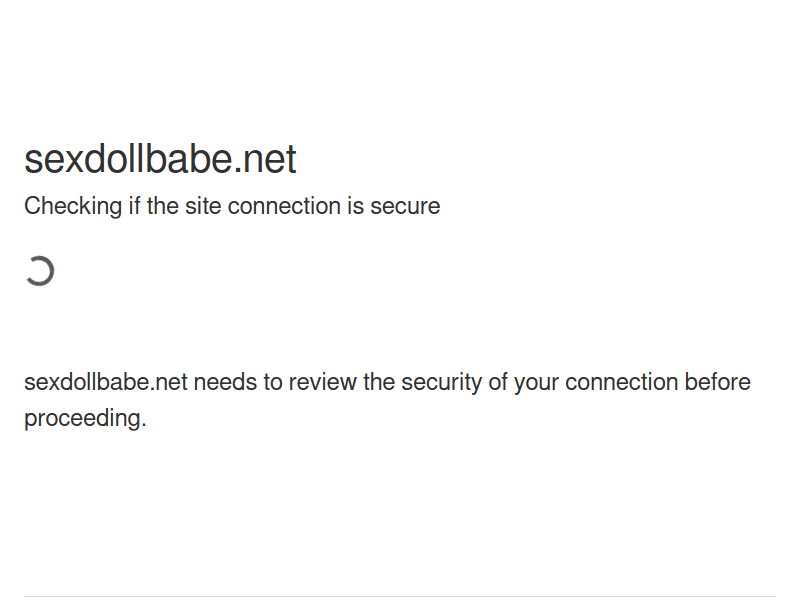Click the 'Checking if the site connection is secure' text

pos(232,207)
